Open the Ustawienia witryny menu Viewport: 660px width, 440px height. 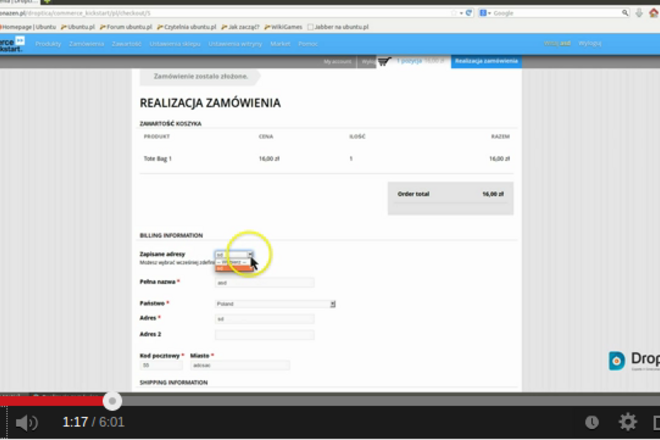[235, 44]
